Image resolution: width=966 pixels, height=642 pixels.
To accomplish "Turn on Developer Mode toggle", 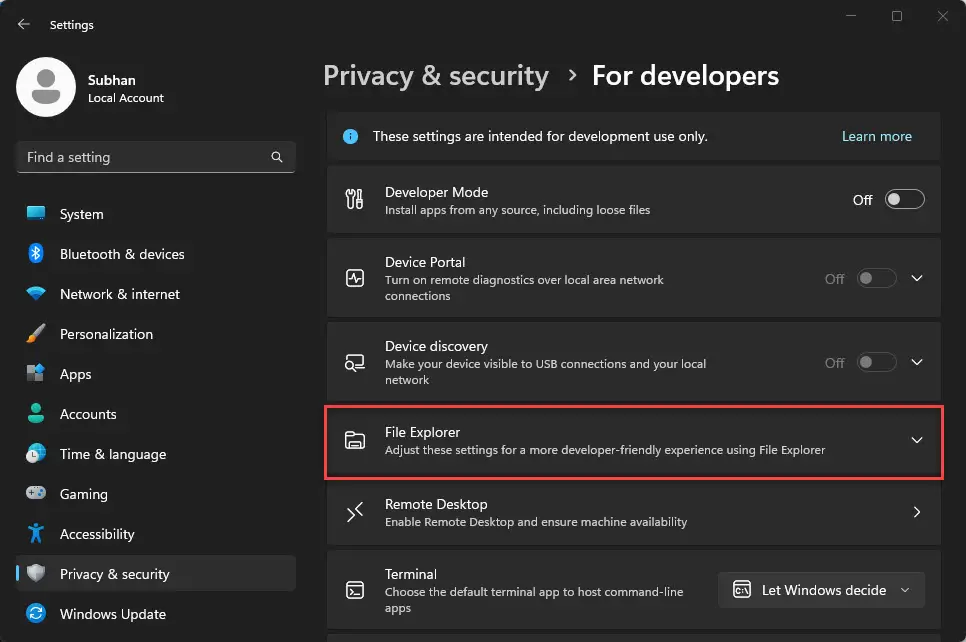I will point(904,199).
